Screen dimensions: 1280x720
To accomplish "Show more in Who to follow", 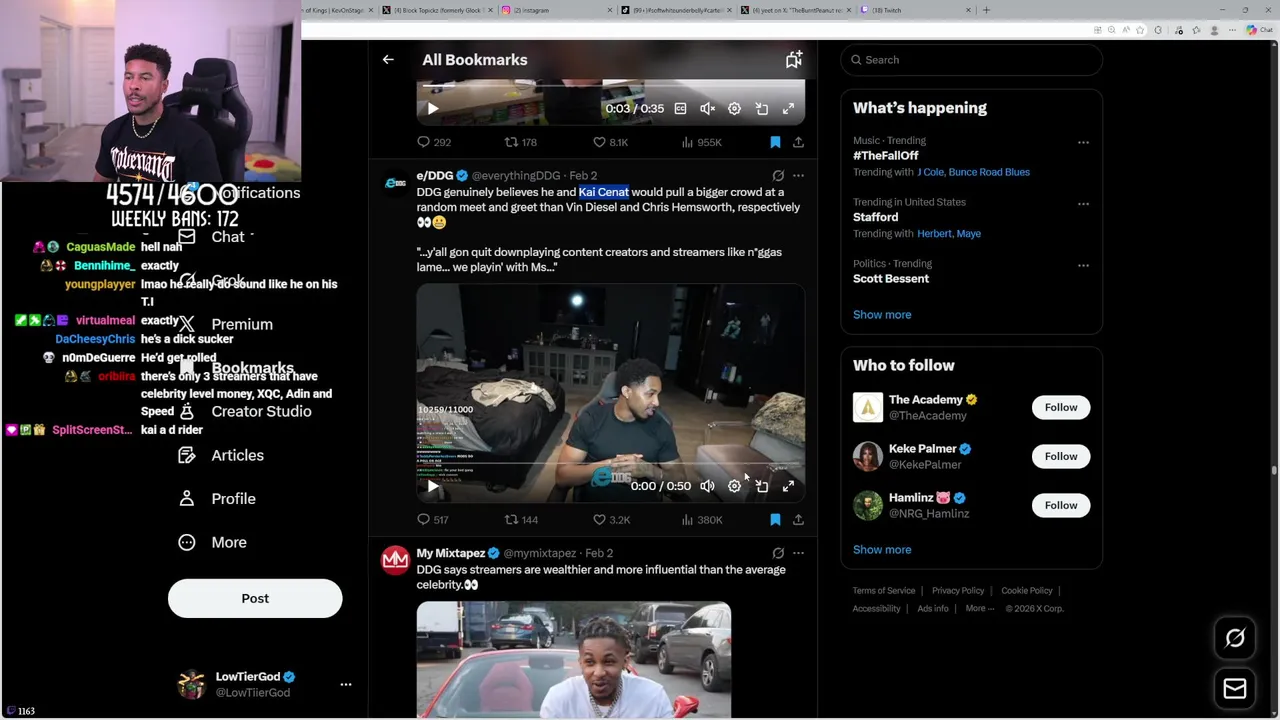I will pos(882,549).
